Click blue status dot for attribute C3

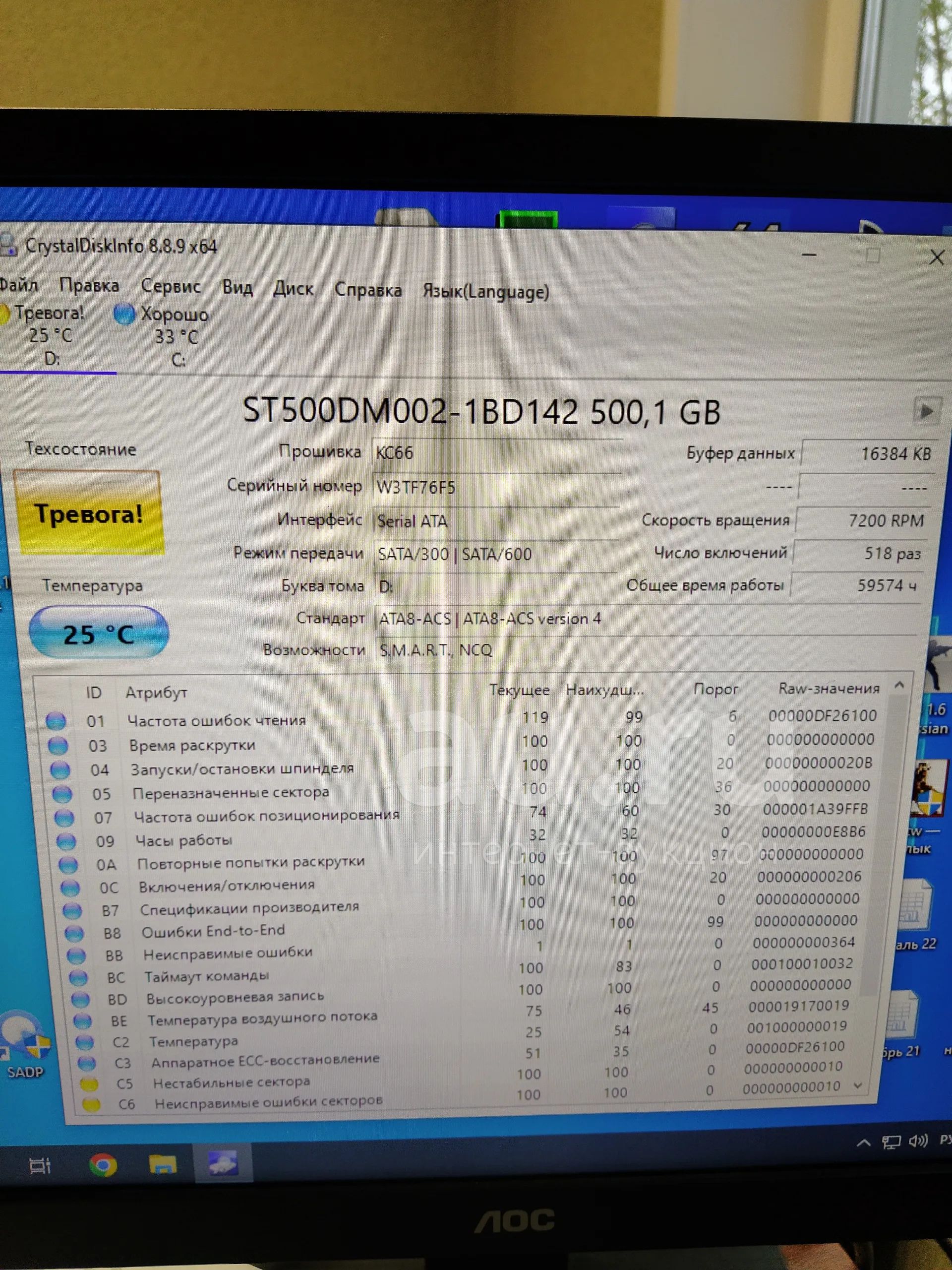(87, 1063)
